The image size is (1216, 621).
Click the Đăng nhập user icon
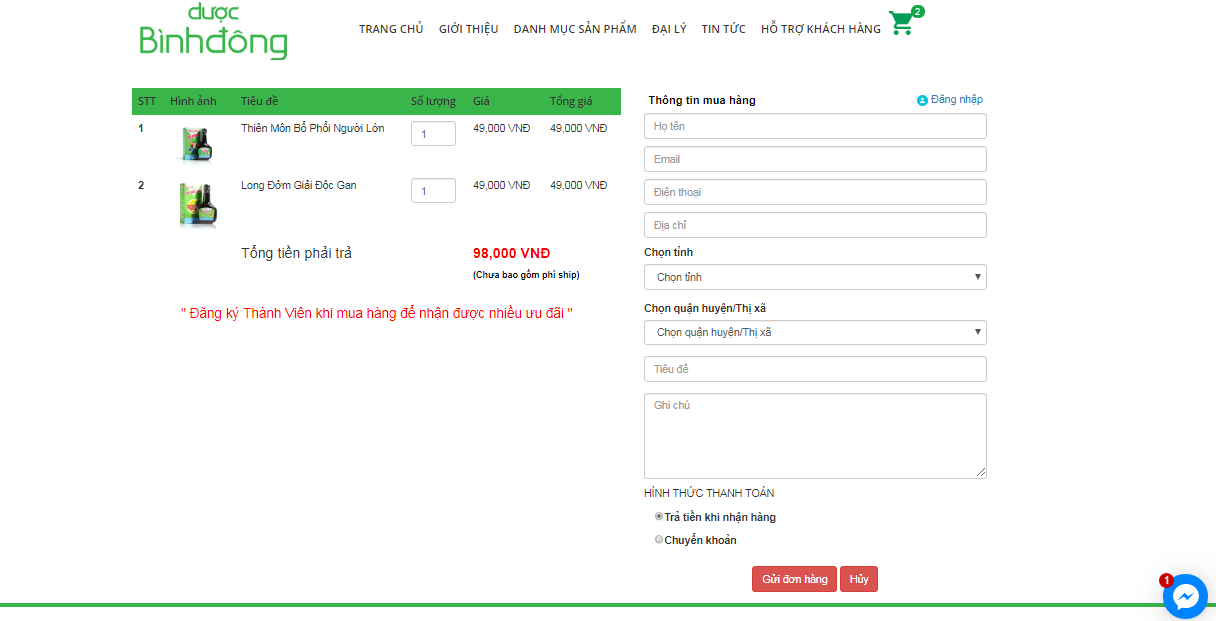tap(922, 101)
